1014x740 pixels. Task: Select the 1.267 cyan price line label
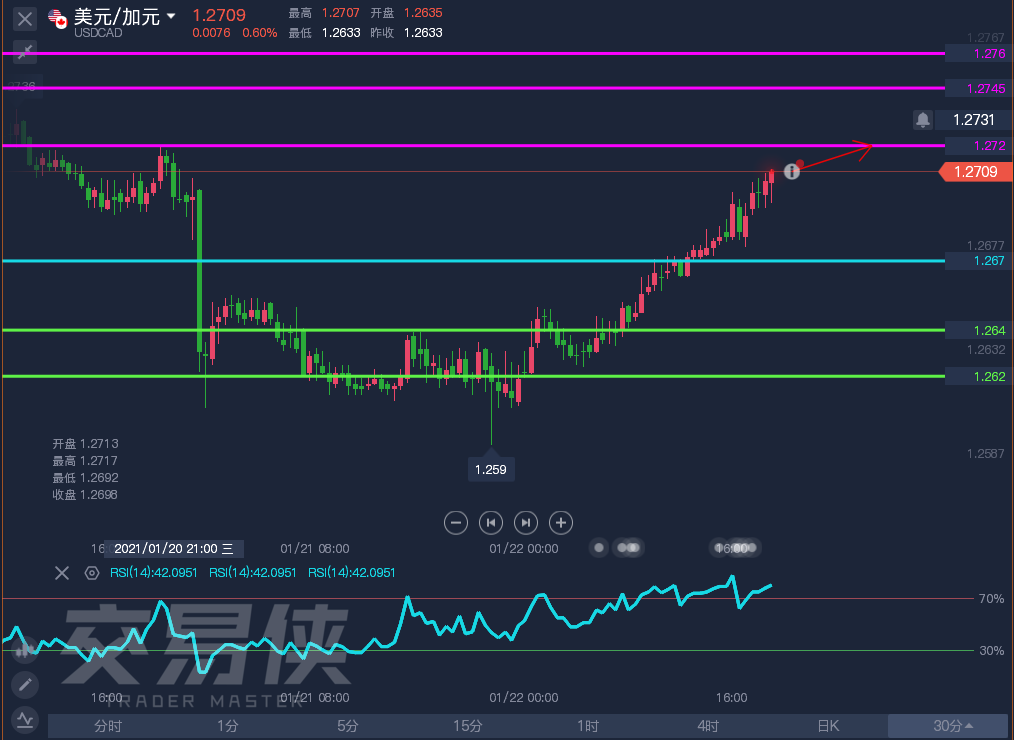[x=979, y=261]
